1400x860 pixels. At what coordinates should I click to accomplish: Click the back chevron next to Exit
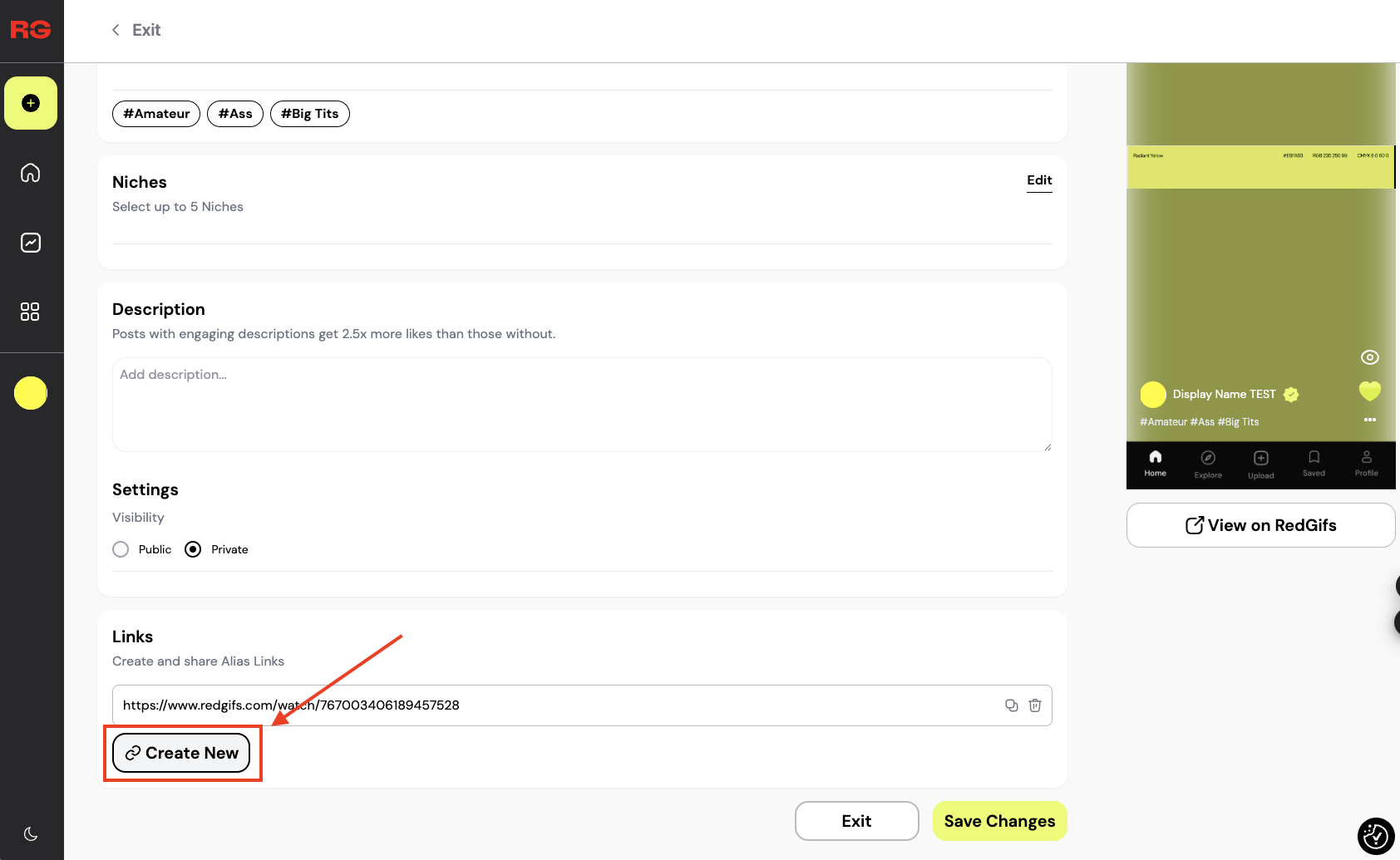(x=116, y=30)
